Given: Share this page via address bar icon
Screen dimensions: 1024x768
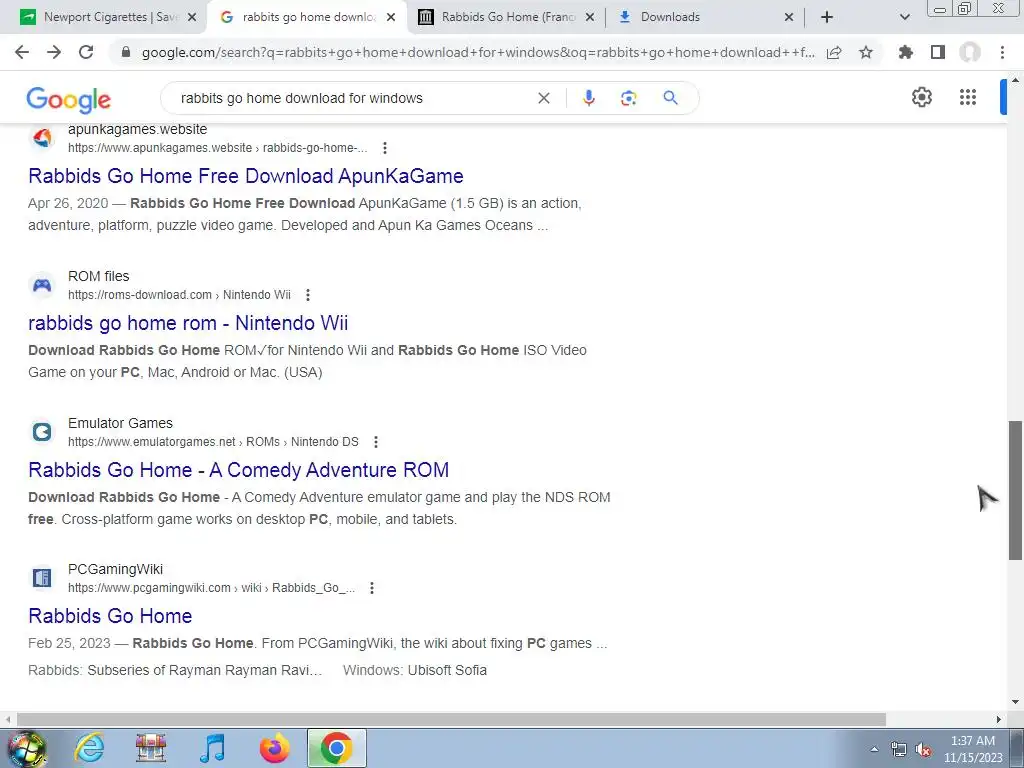Looking at the screenshot, I should (x=834, y=52).
